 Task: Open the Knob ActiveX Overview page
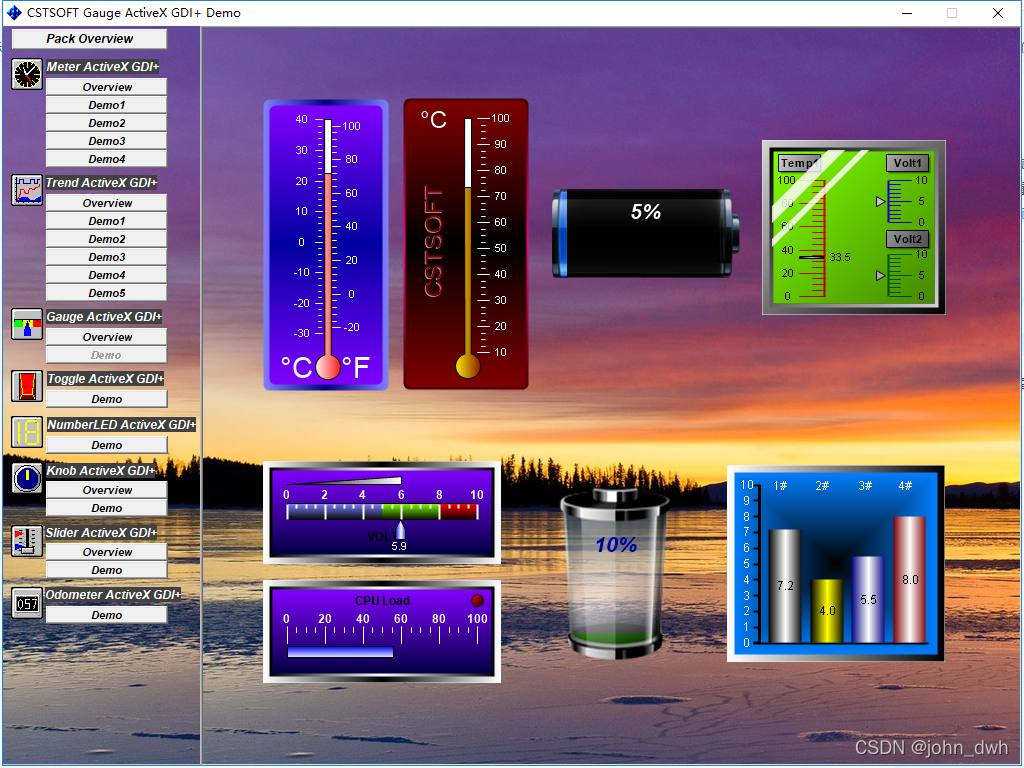(x=106, y=490)
